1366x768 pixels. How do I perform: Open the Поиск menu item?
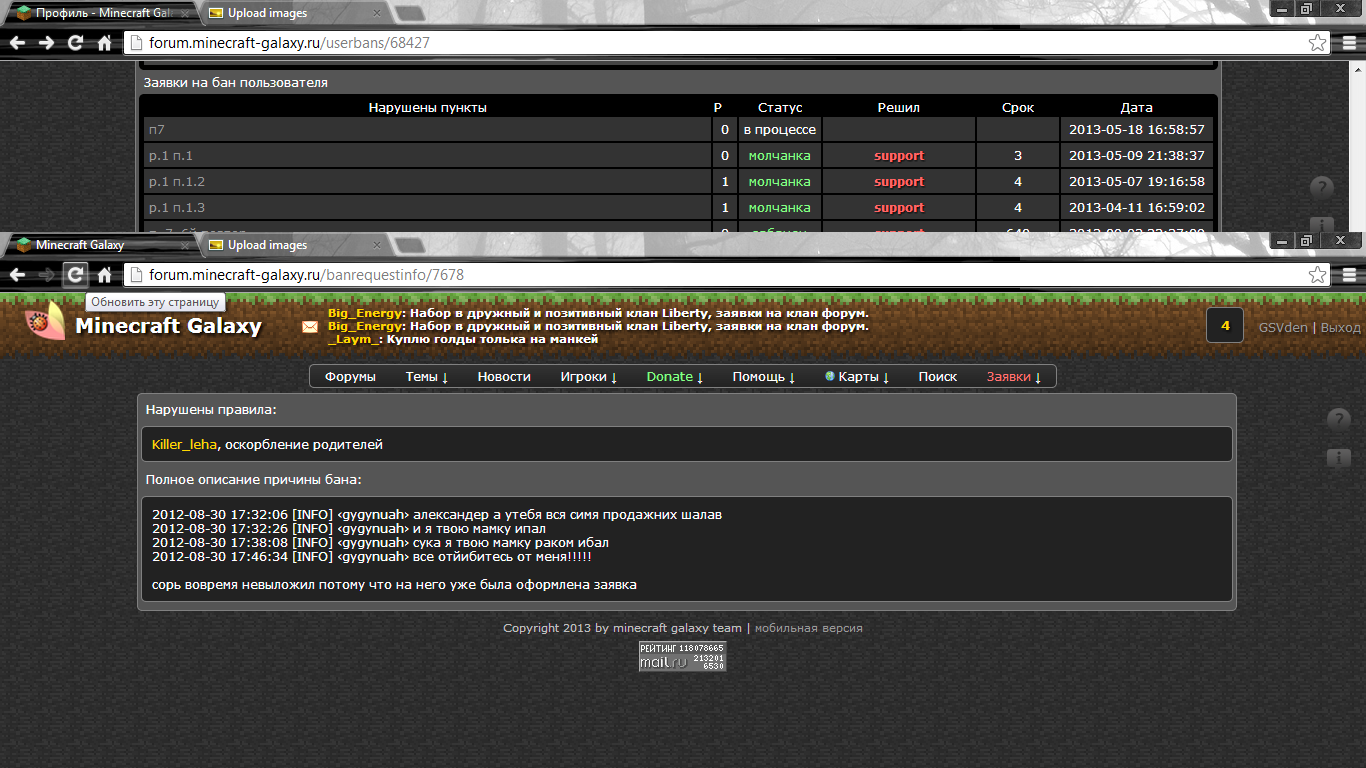[938, 377]
